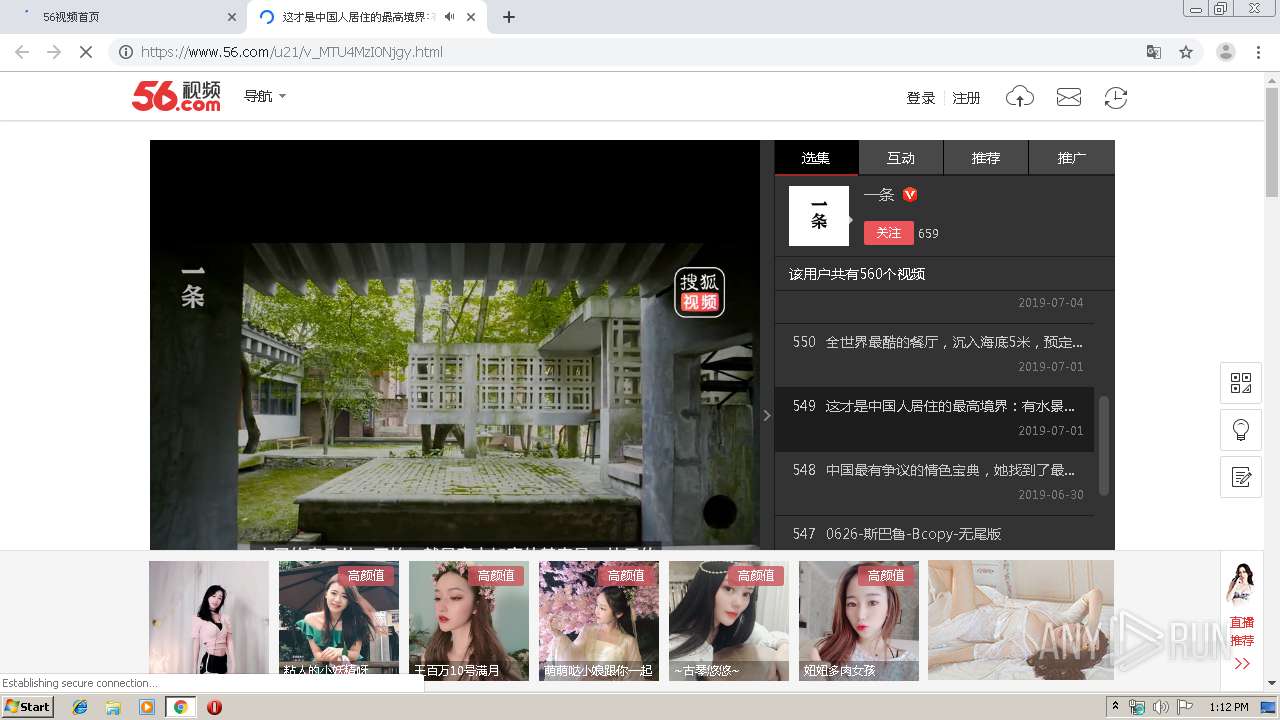Close the currently playing video tab
The width and height of the screenshot is (1280, 720).
tap(471, 17)
